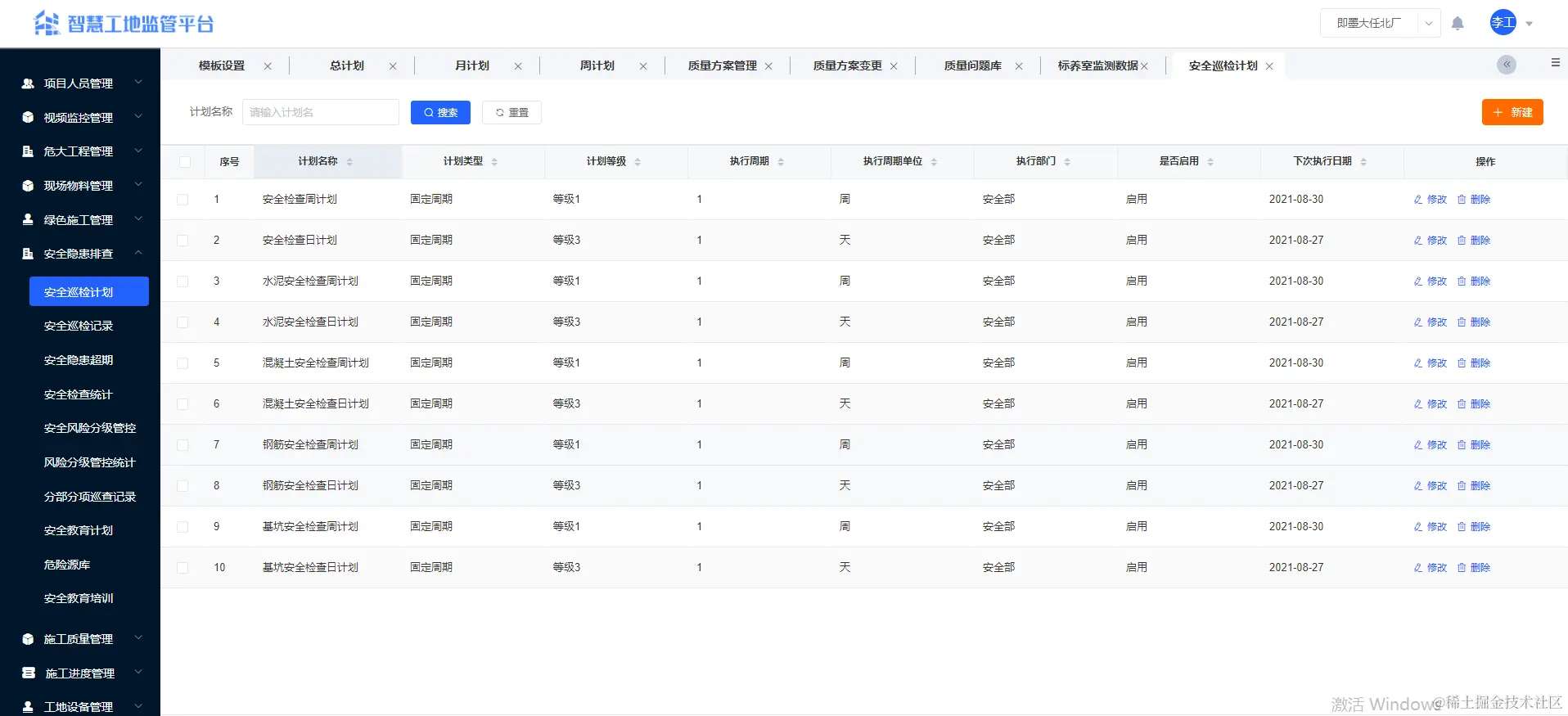This screenshot has width=1568, height=716.
Task: Click the 项目人员管理 sidebar icon
Action: (x=28, y=83)
